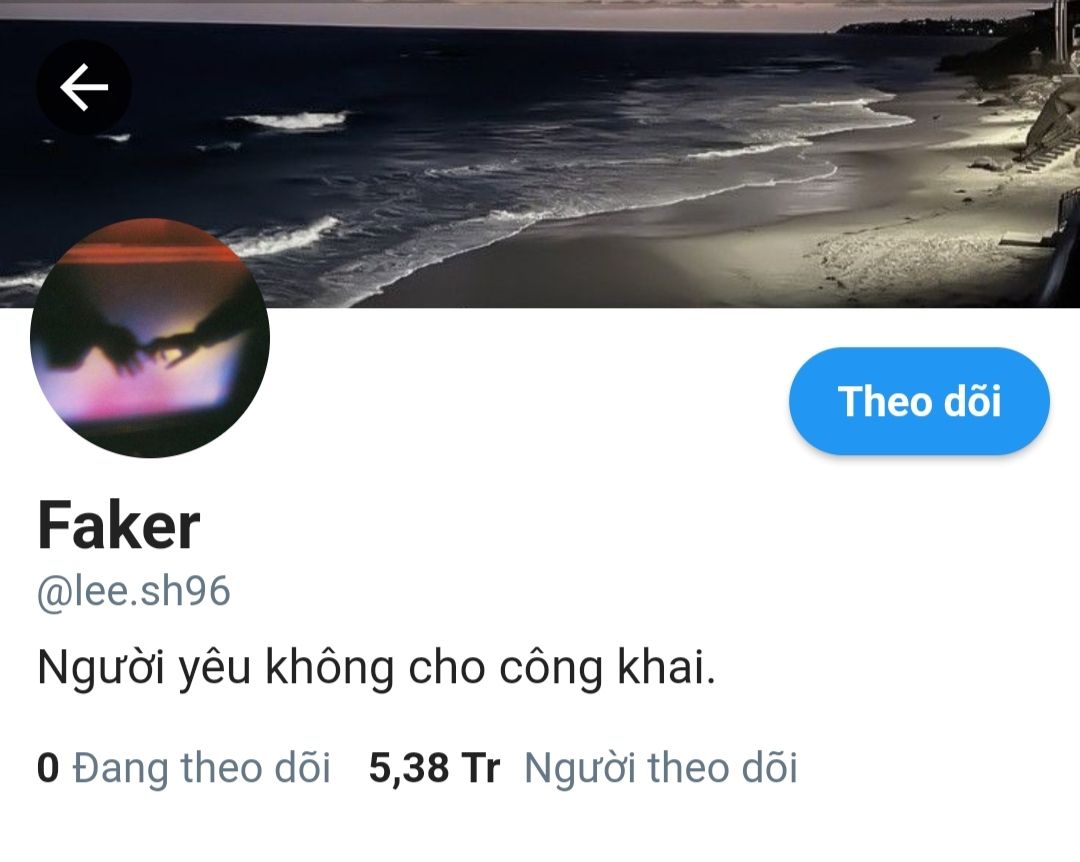Click the dõi text inside the follow button
This screenshot has height=862, width=1080.
972,401
